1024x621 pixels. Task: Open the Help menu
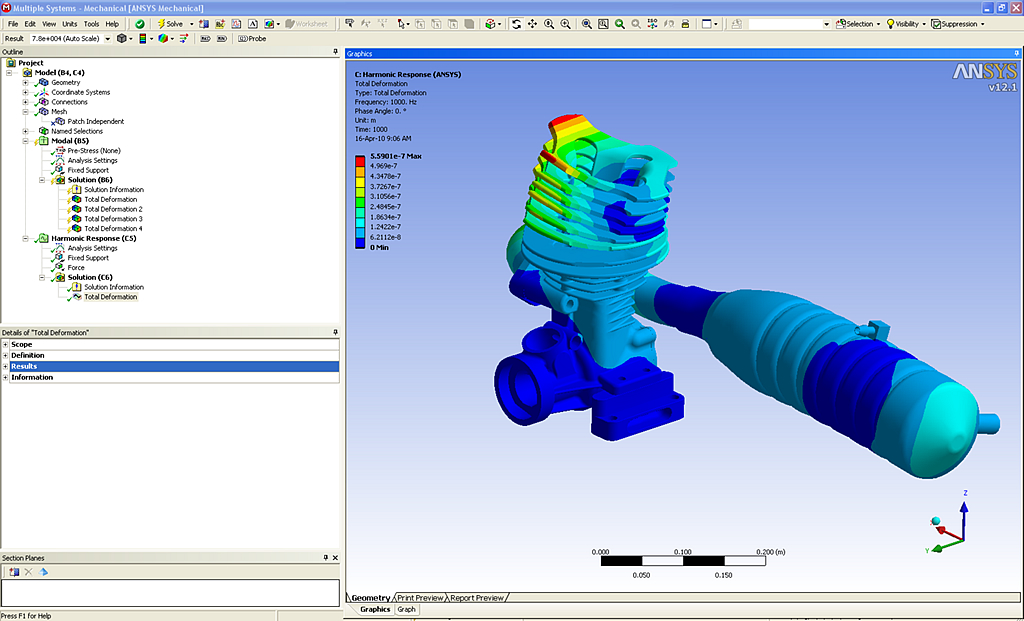[112, 24]
